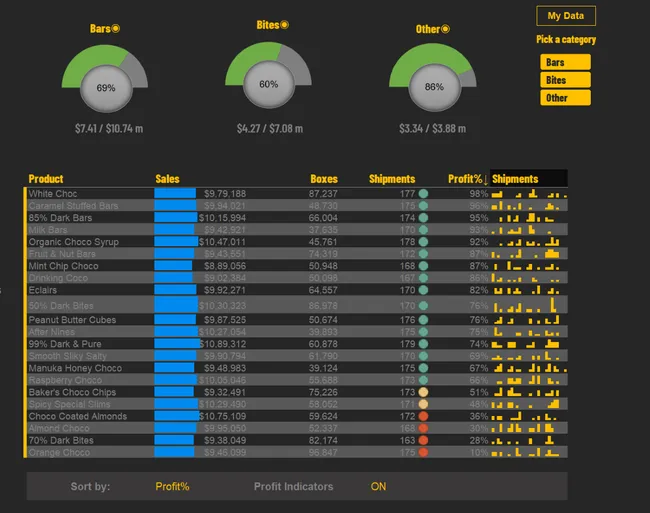Click the My Data button
Image resolution: width=650 pixels, height=513 pixels.
pos(565,16)
